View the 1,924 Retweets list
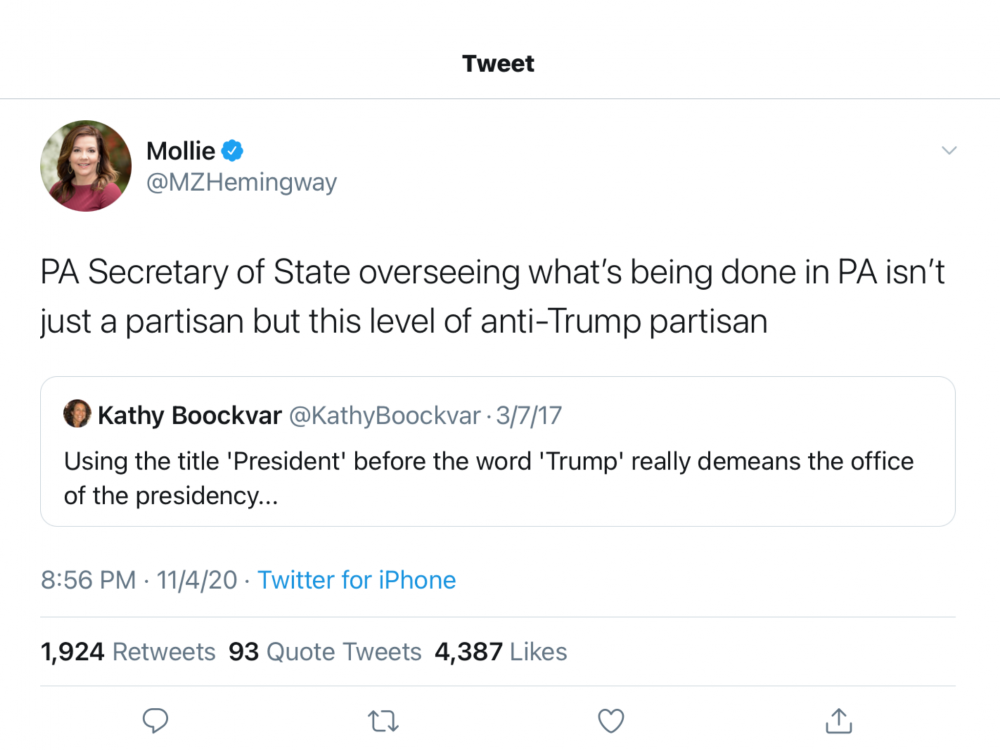 click(x=128, y=652)
